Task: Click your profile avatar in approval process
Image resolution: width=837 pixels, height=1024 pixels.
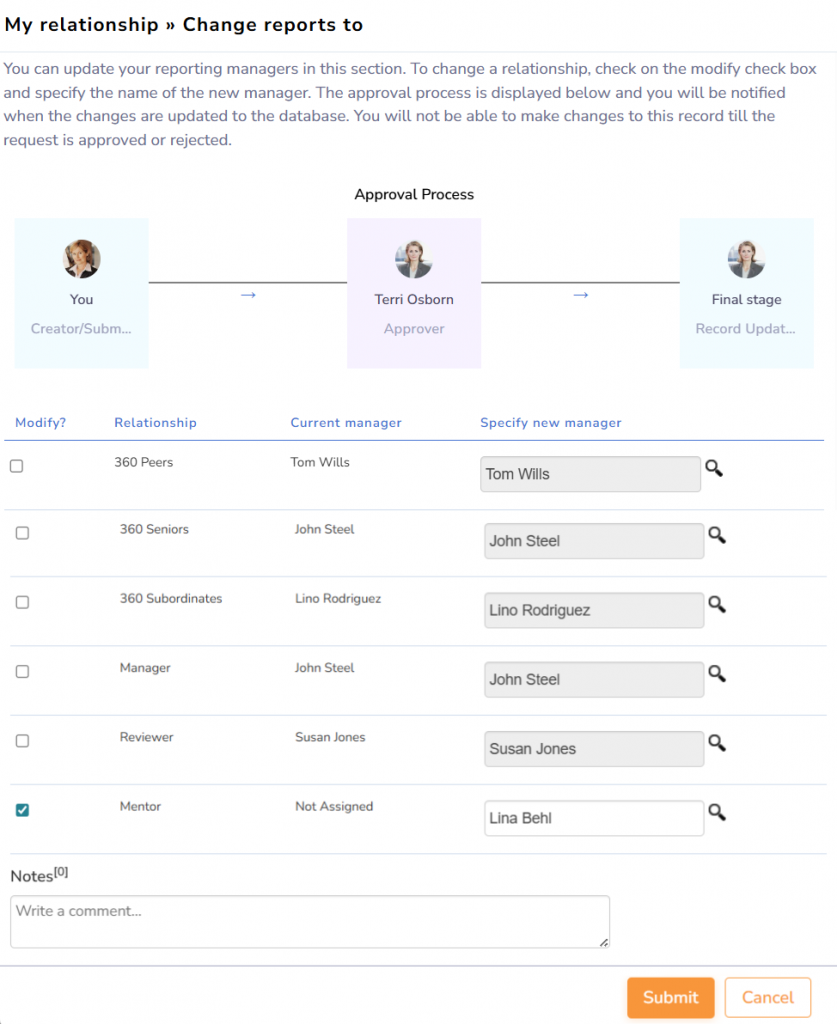Action: tap(82, 259)
